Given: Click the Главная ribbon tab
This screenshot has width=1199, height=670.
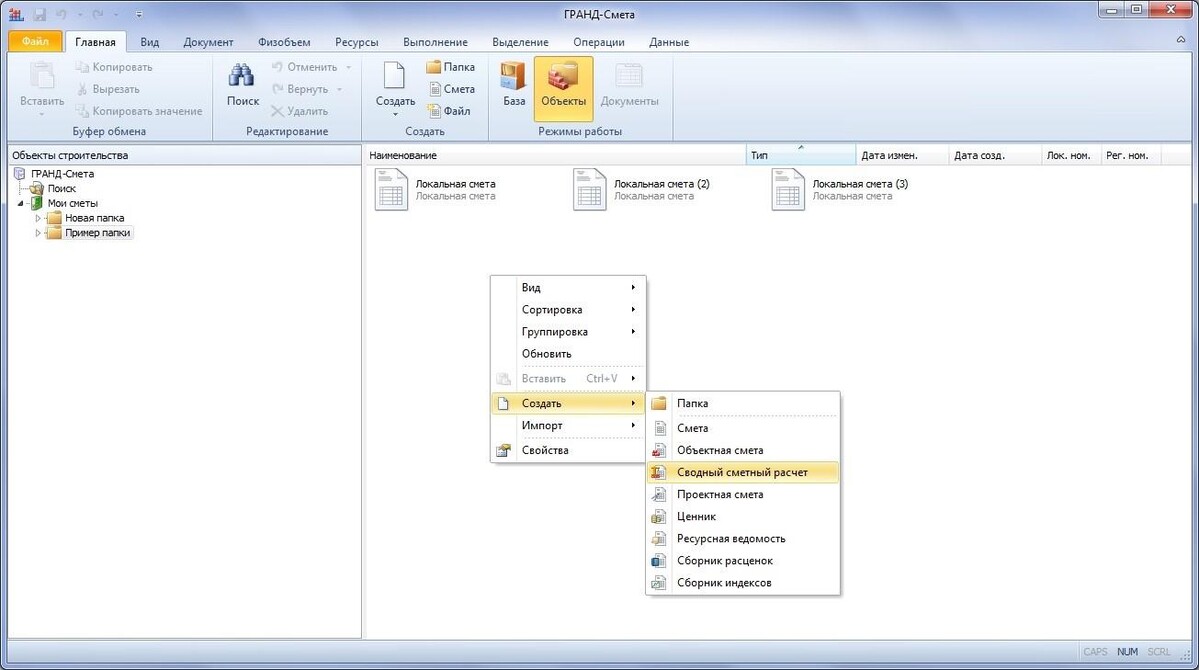Looking at the screenshot, I should tap(95, 42).
